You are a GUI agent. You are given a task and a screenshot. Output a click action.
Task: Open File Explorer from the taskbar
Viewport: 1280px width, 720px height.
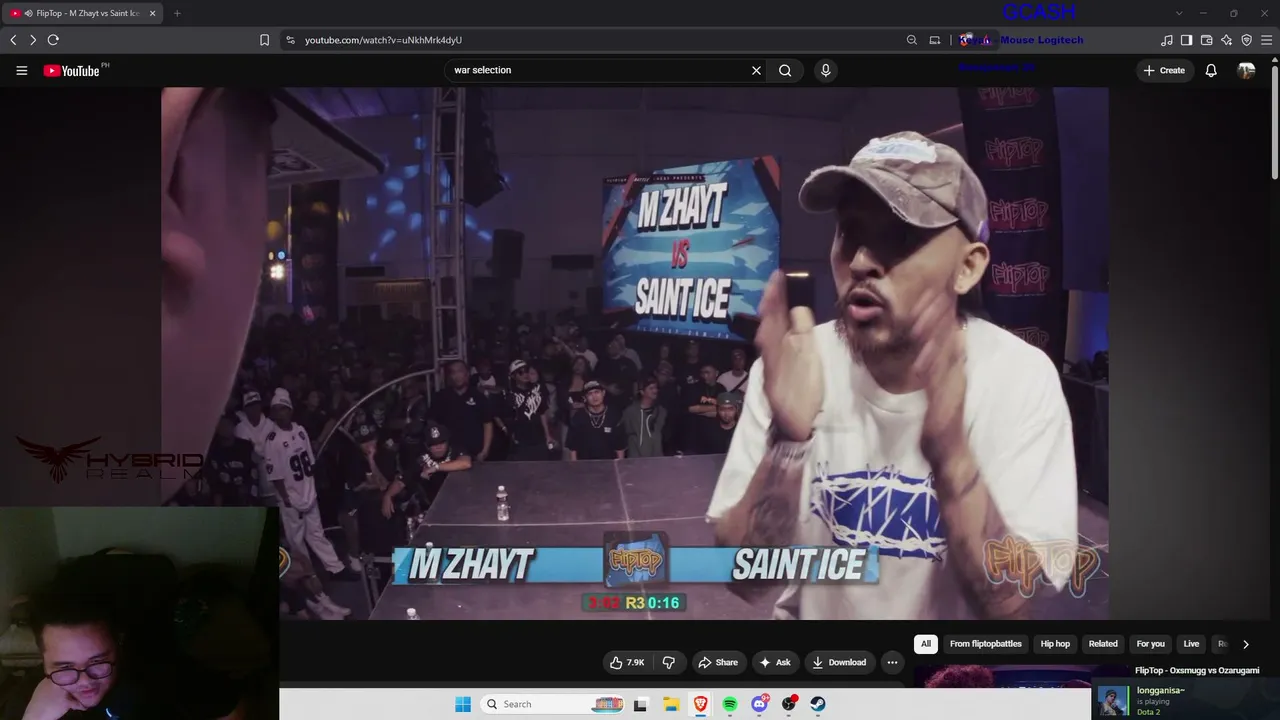[x=671, y=704]
